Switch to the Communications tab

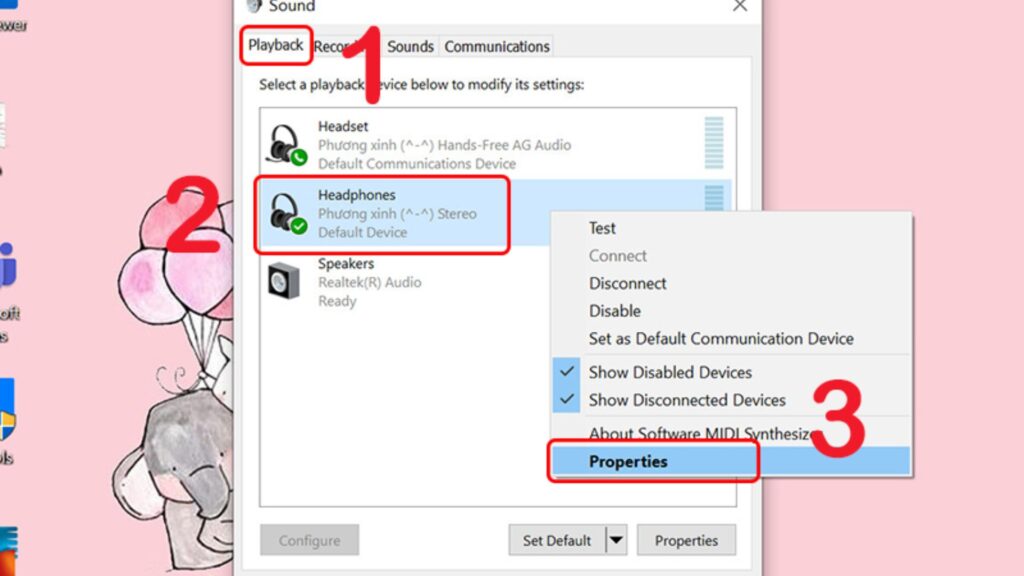pos(497,46)
